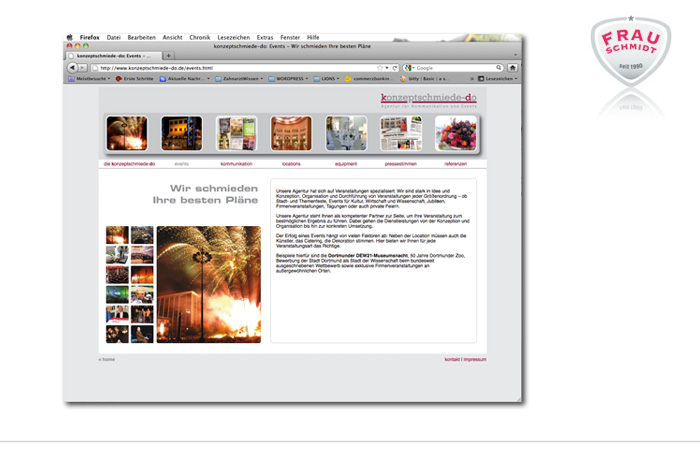Open URL history dropdown arrow beside star
This screenshot has width=700, height=450.
387,68
